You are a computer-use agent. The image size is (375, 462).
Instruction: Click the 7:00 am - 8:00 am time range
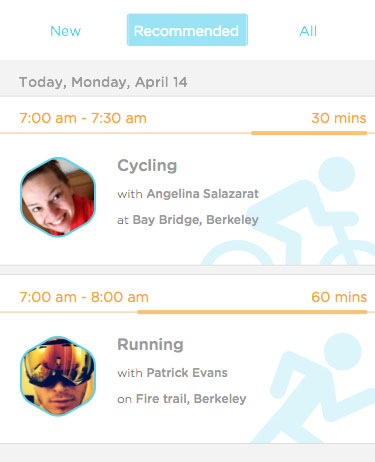(84, 297)
